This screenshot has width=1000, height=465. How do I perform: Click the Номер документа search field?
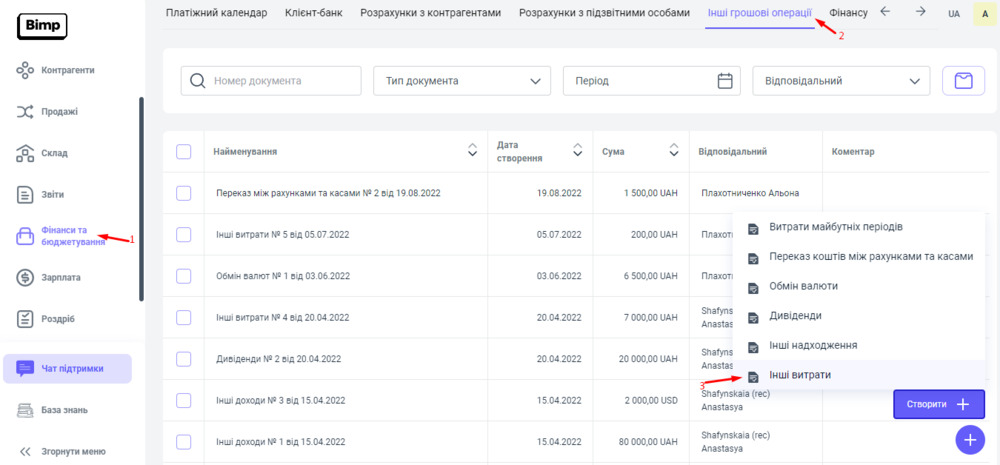click(x=271, y=81)
